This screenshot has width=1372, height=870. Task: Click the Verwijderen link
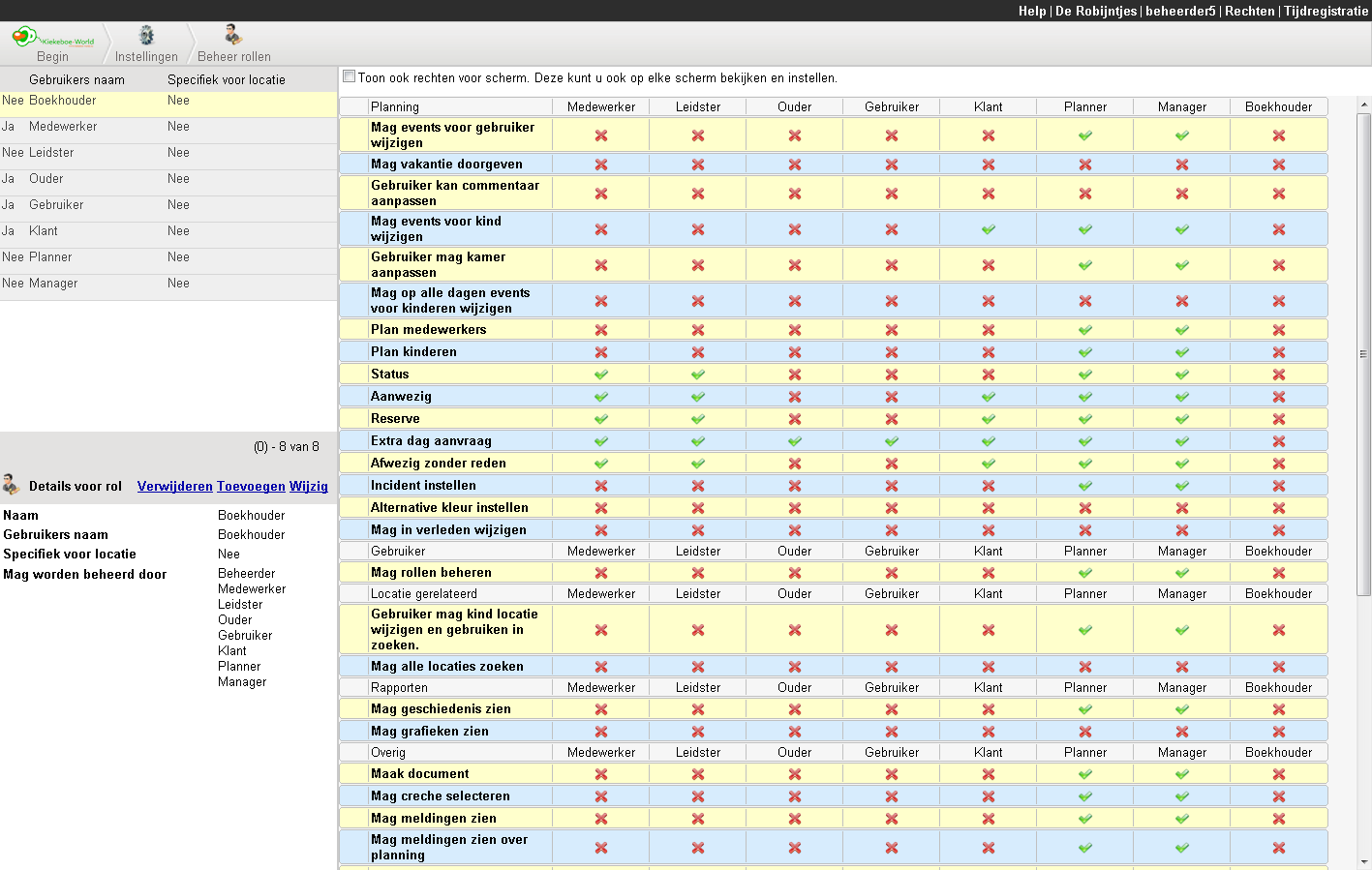click(174, 487)
